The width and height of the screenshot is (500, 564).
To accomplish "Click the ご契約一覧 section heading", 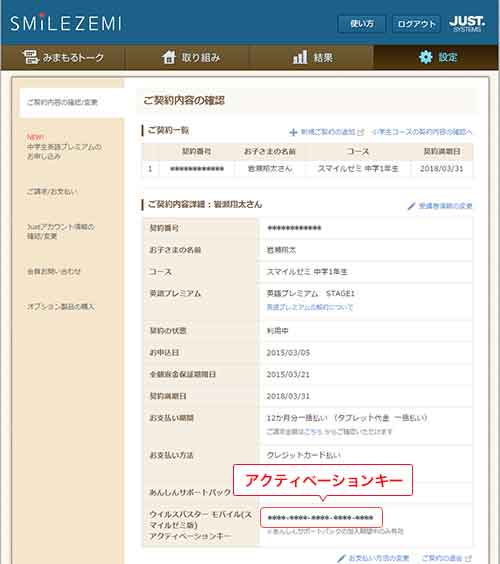I will coord(168,130).
